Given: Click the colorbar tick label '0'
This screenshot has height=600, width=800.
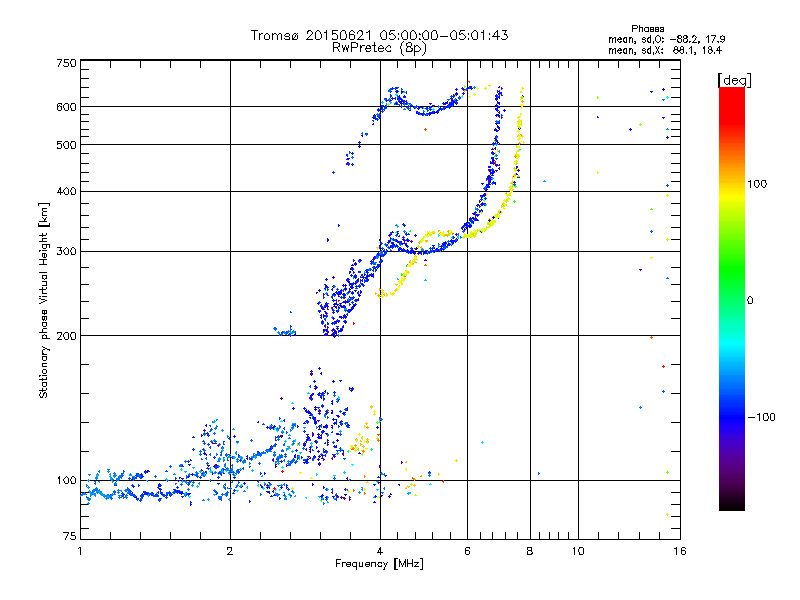Looking at the screenshot, I should (x=750, y=301).
